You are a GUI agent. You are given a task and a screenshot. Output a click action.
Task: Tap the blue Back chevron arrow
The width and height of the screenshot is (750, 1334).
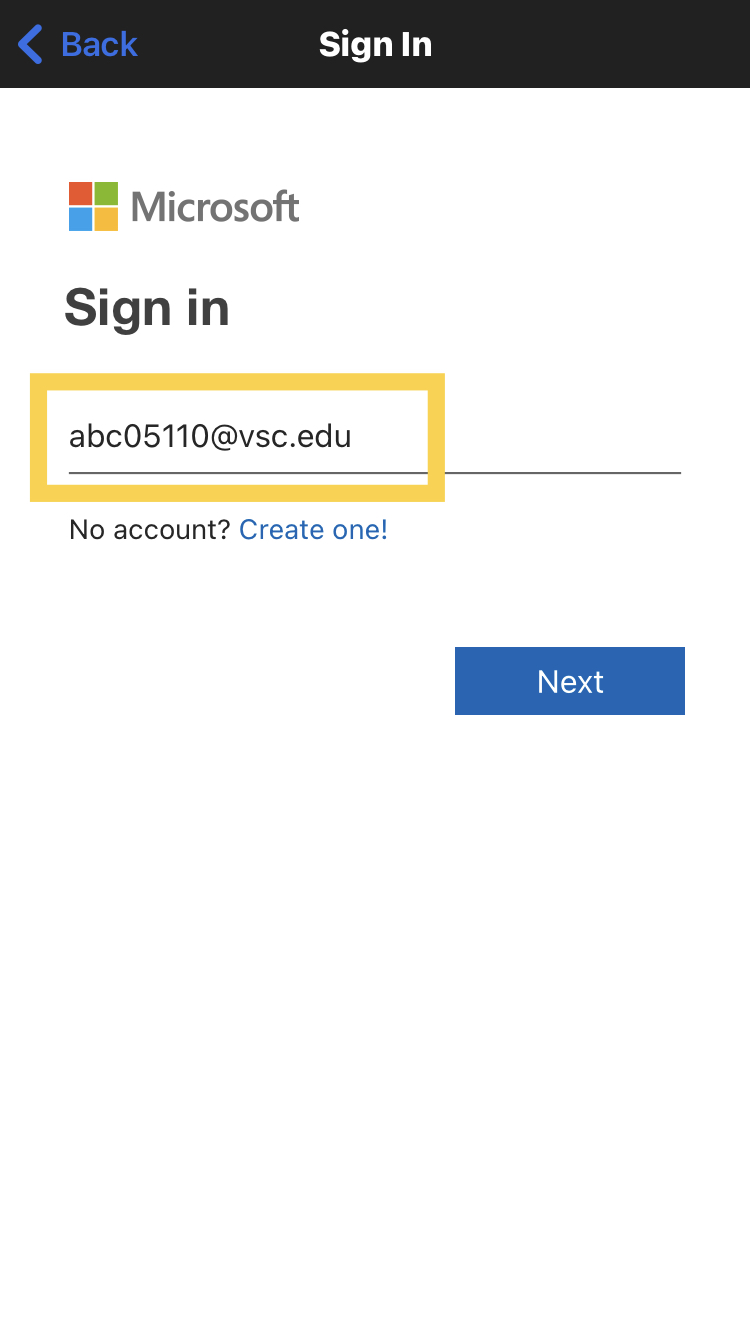[x=30, y=45]
